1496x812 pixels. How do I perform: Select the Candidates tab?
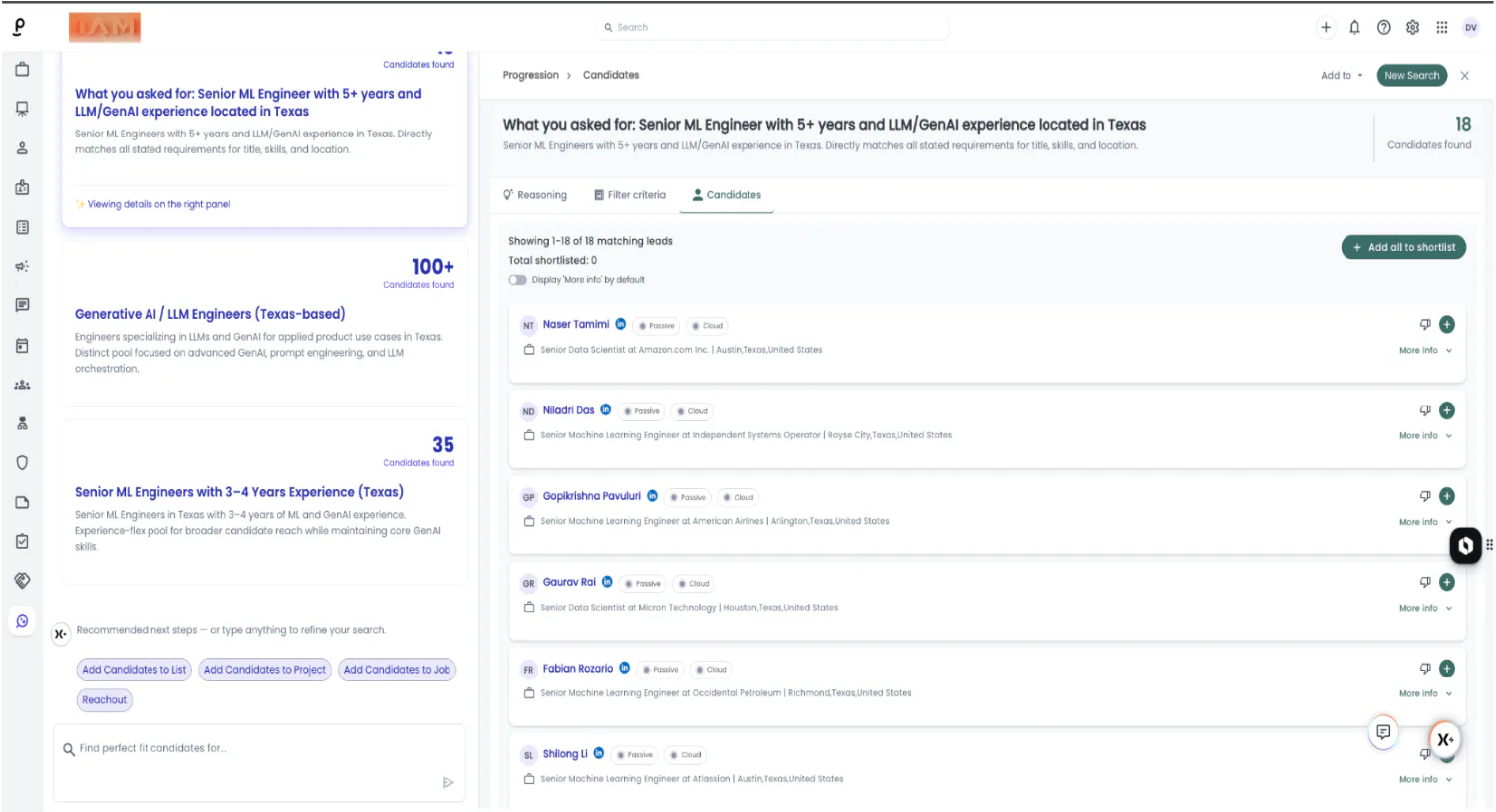click(x=727, y=195)
